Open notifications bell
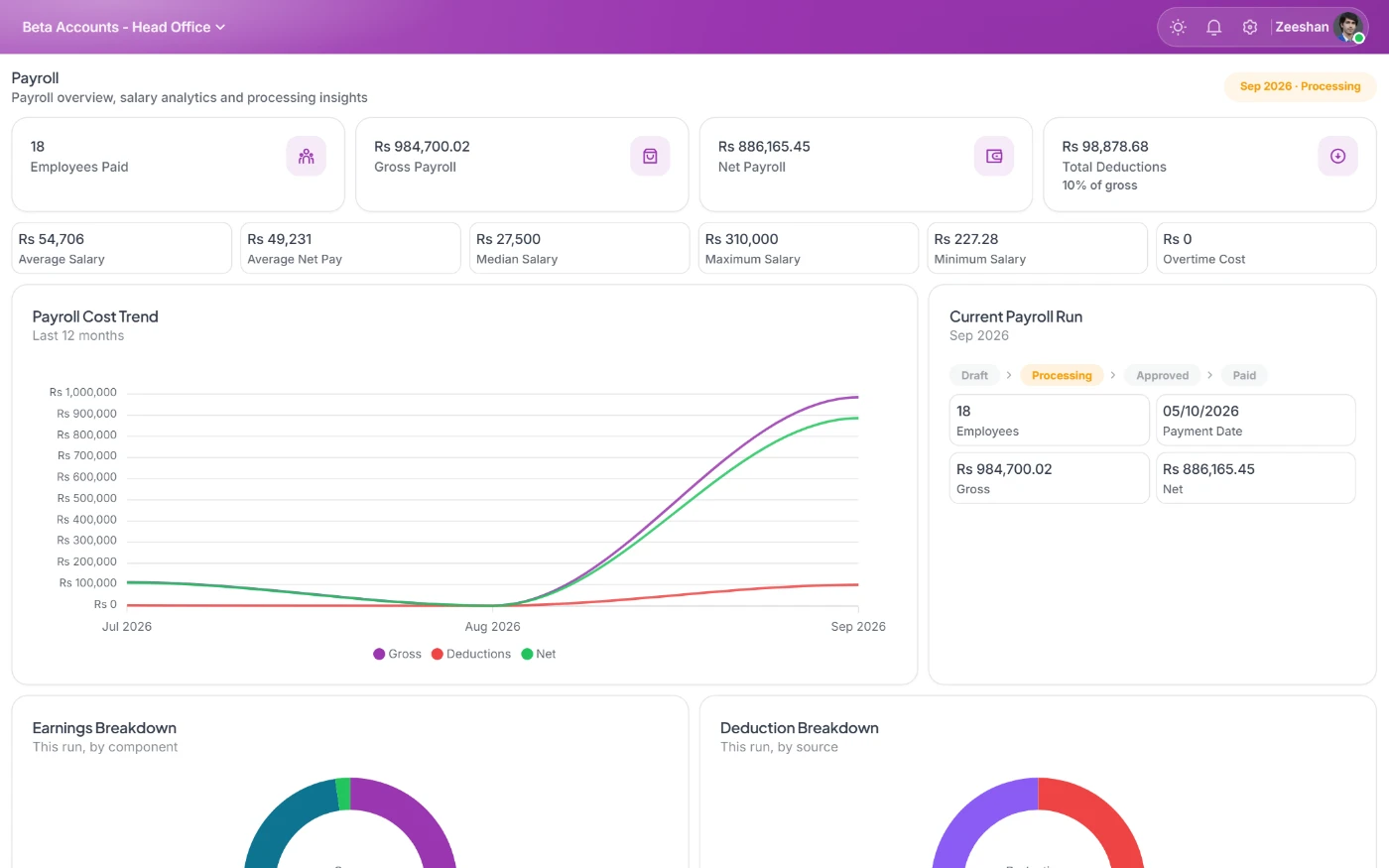The width and height of the screenshot is (1389, 868). 1213,28
